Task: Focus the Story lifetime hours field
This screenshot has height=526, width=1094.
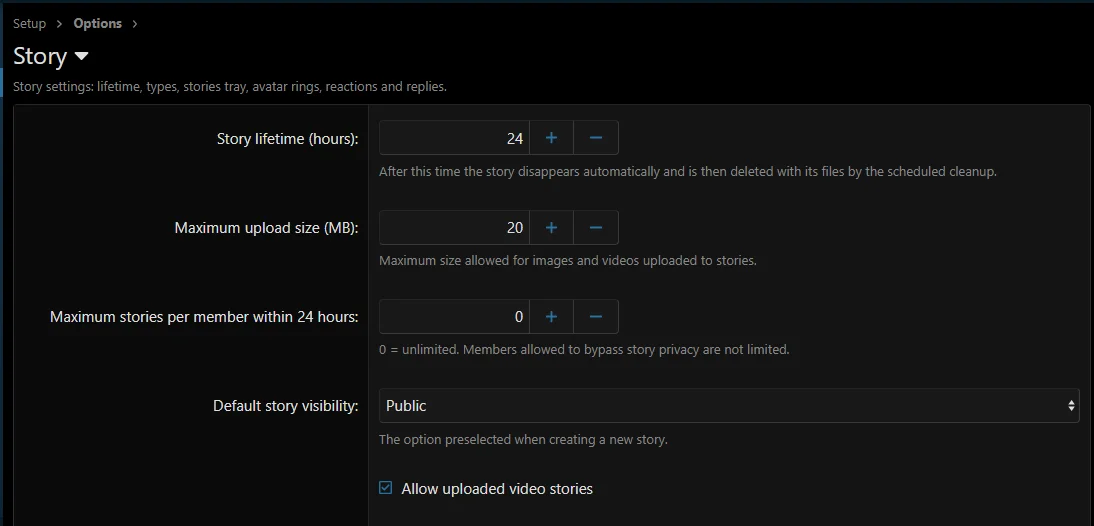Action: click(454, 137)
